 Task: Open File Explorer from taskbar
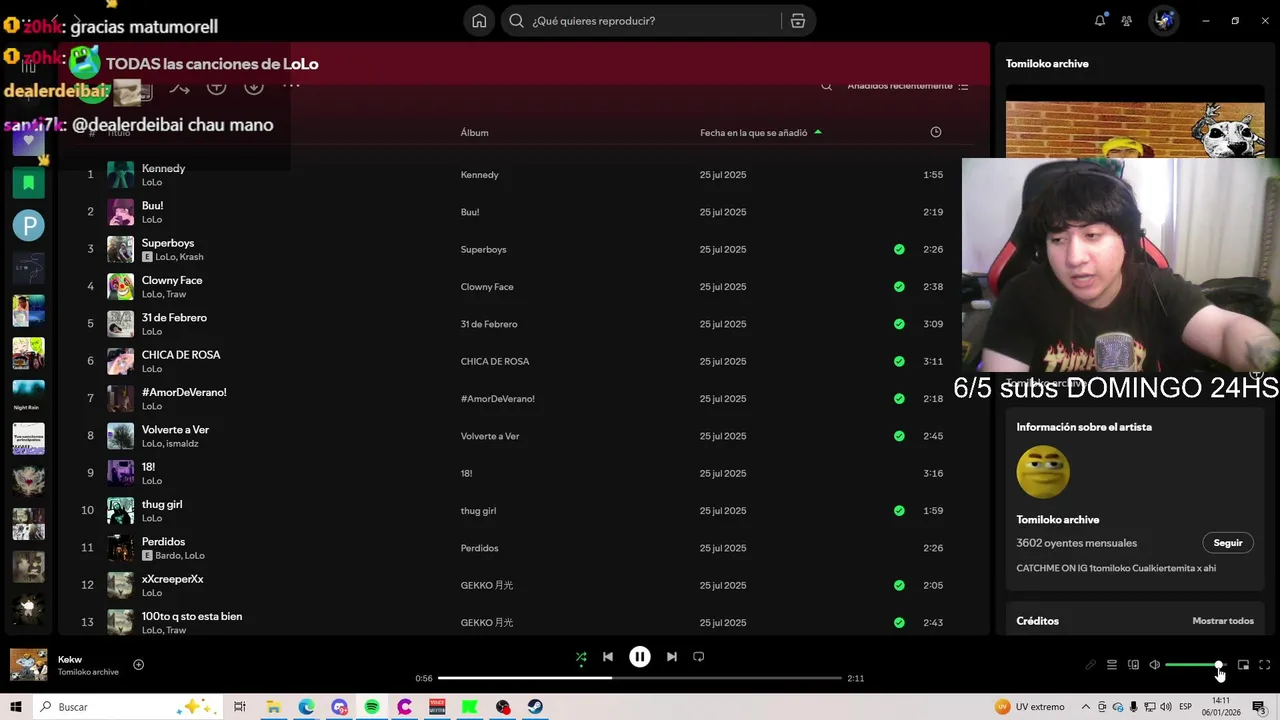273,707
